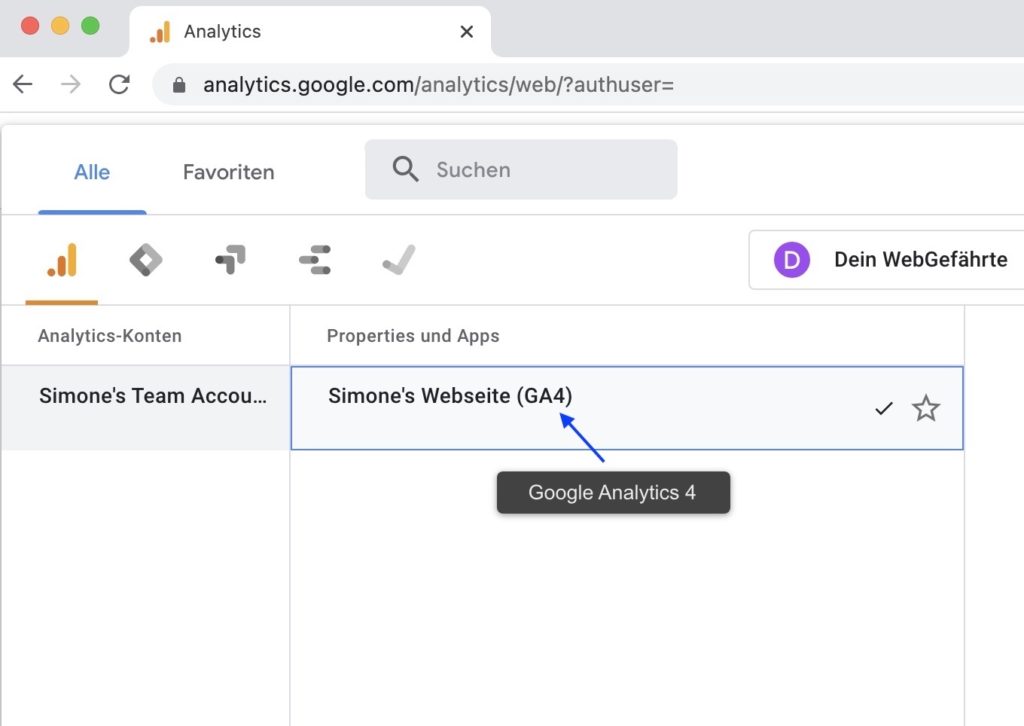Switch to the Favoriten tab

tap(229, 172)
